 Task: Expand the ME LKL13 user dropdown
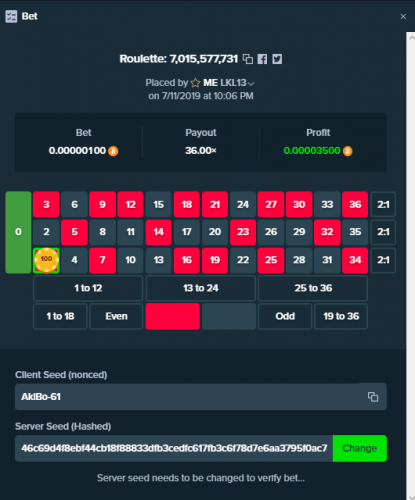pyautogui.click(x=251, y=83)
